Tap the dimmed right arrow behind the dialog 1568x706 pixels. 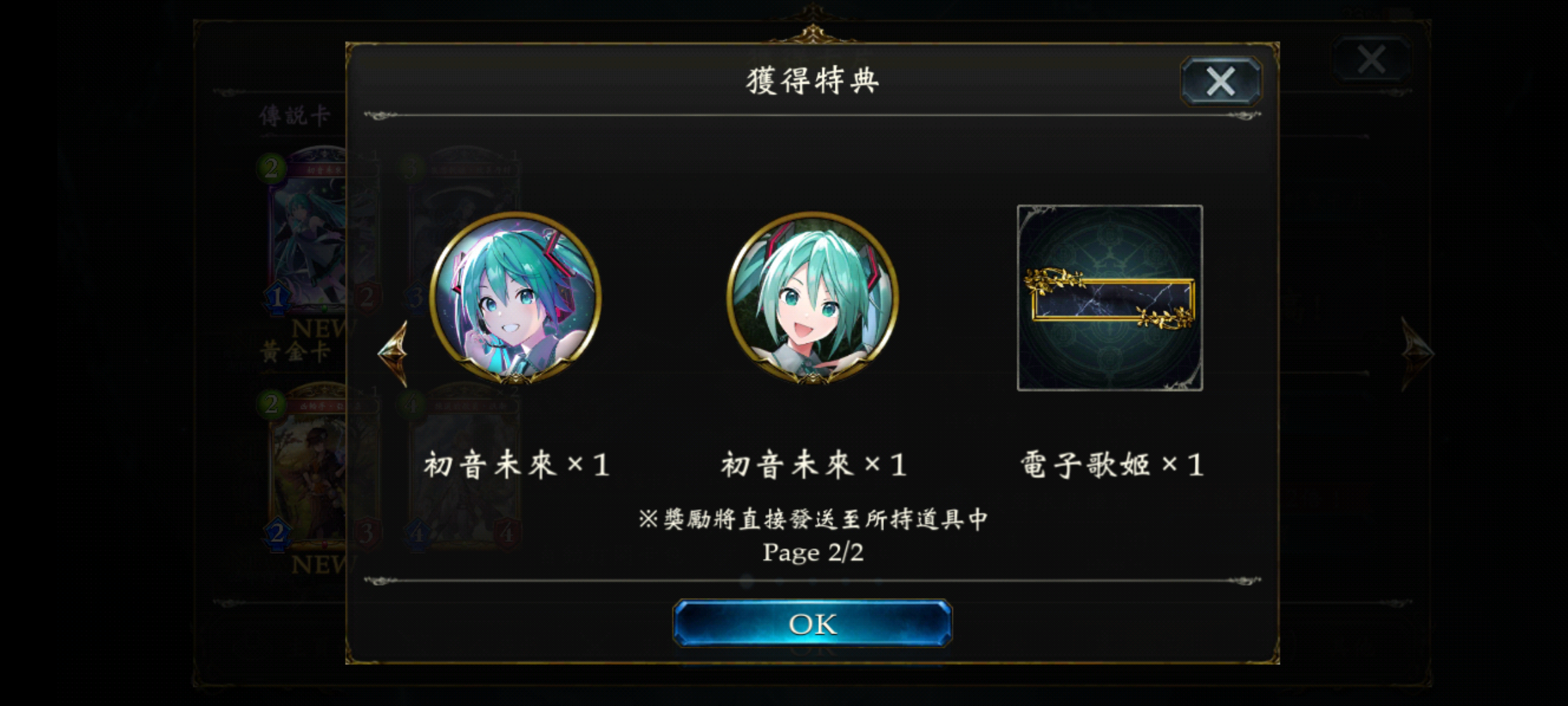point(1416,354)
